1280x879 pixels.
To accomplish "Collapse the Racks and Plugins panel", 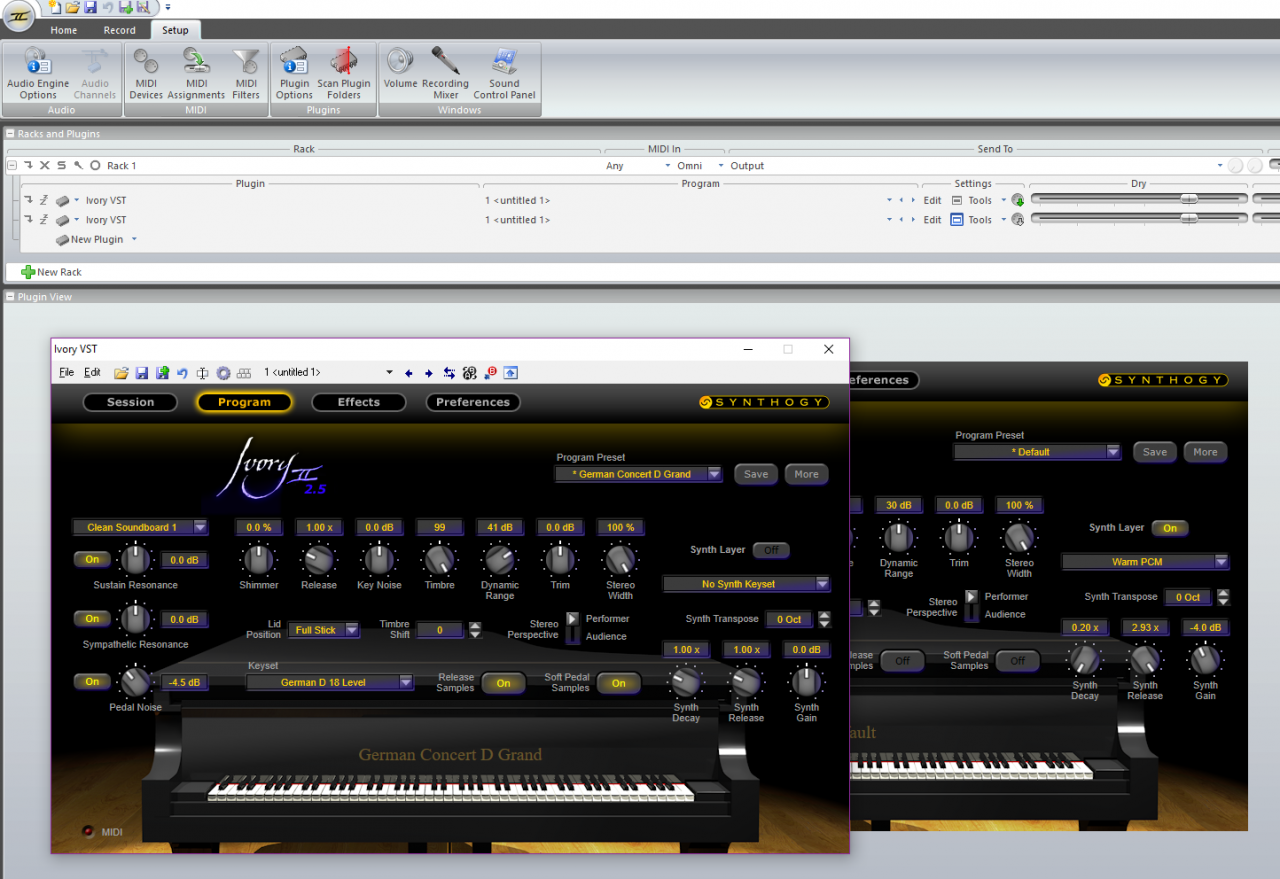I will coord(10,134).
